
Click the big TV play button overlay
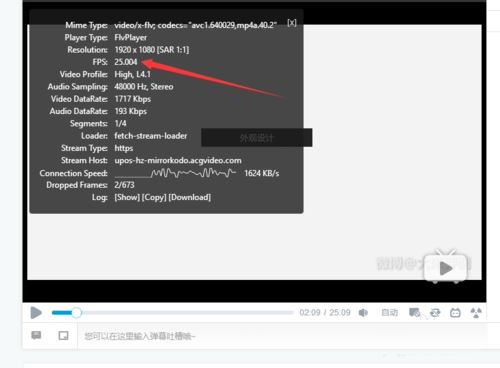tap(446, 267)
